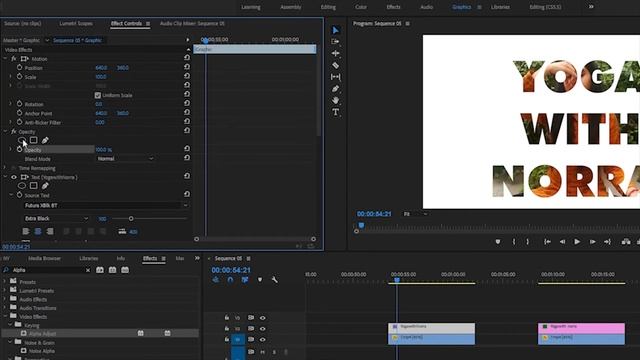Screen dimensions: 640x360
Task: Reset the Position parameter
Action: pyautogui.click(x=187, y=67)
